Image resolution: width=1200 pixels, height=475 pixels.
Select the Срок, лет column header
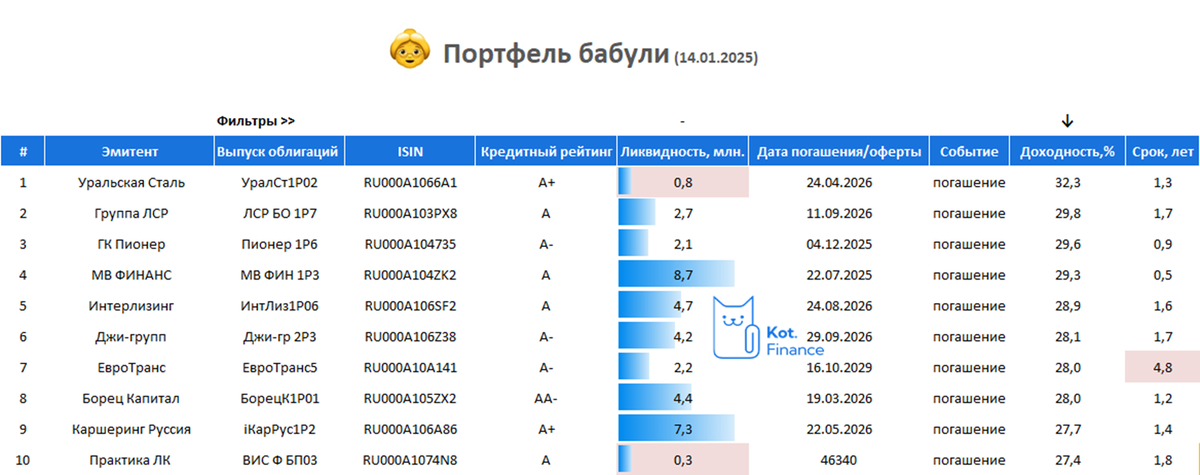1162,152
